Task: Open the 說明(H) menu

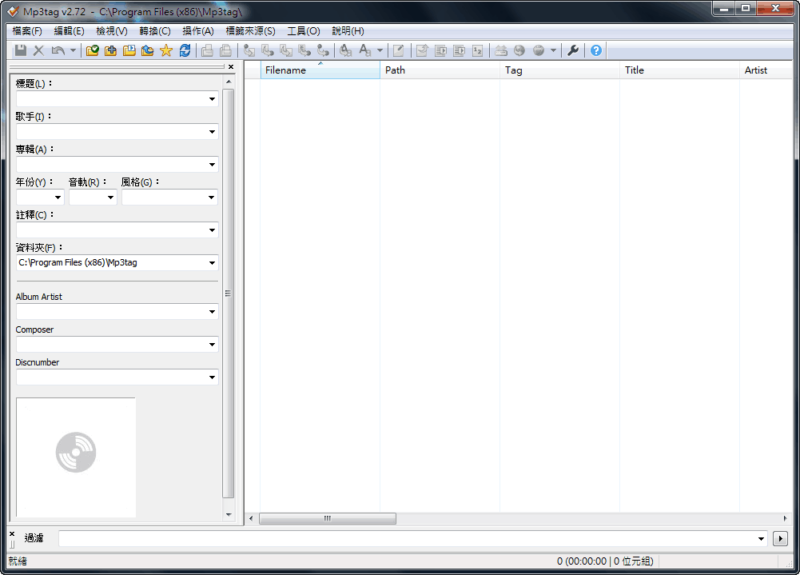Action: 348,31
